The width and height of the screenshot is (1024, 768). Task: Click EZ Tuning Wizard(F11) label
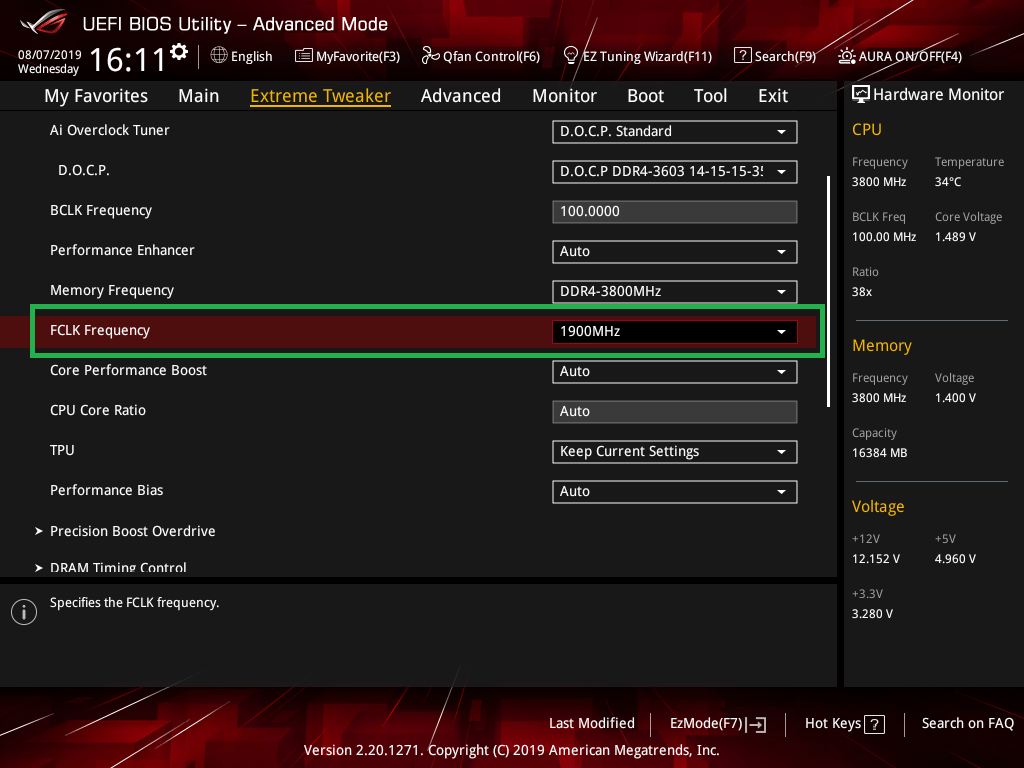pyautogui.click(x=647, y=56)
